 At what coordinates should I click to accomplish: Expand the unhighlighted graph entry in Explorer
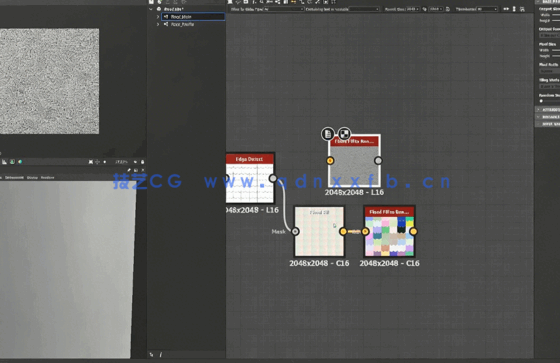click(158, 24)
